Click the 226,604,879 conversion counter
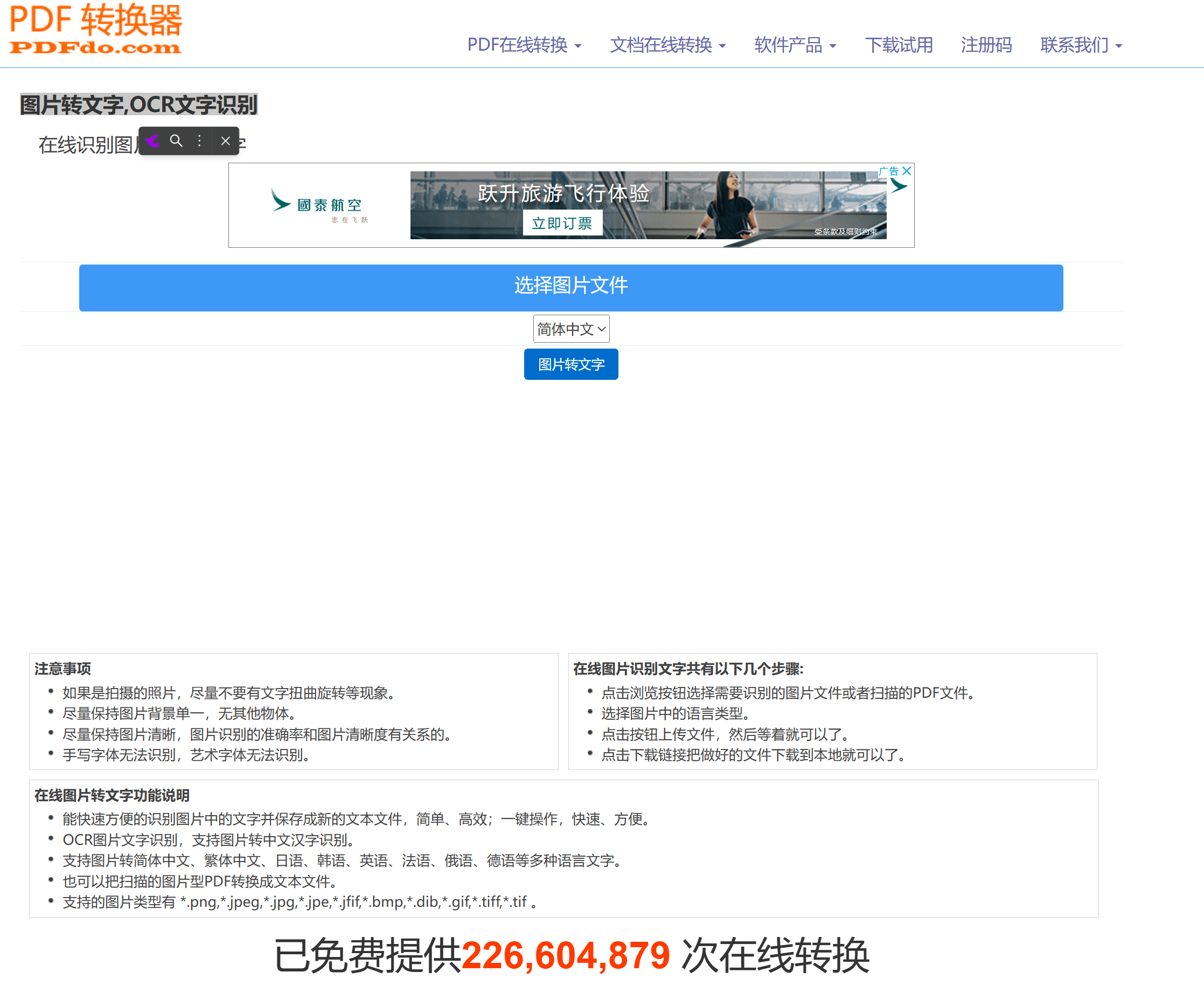The width and height of the screenshot is (1204, 993). point(565,956)
